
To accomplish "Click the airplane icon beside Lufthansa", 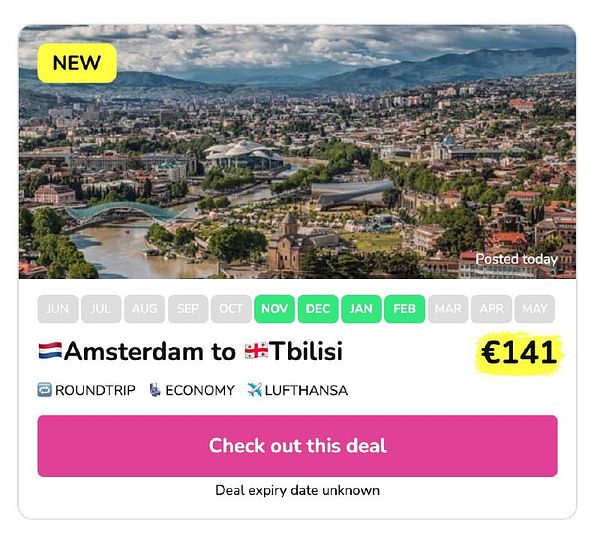I will coord(254,390).
